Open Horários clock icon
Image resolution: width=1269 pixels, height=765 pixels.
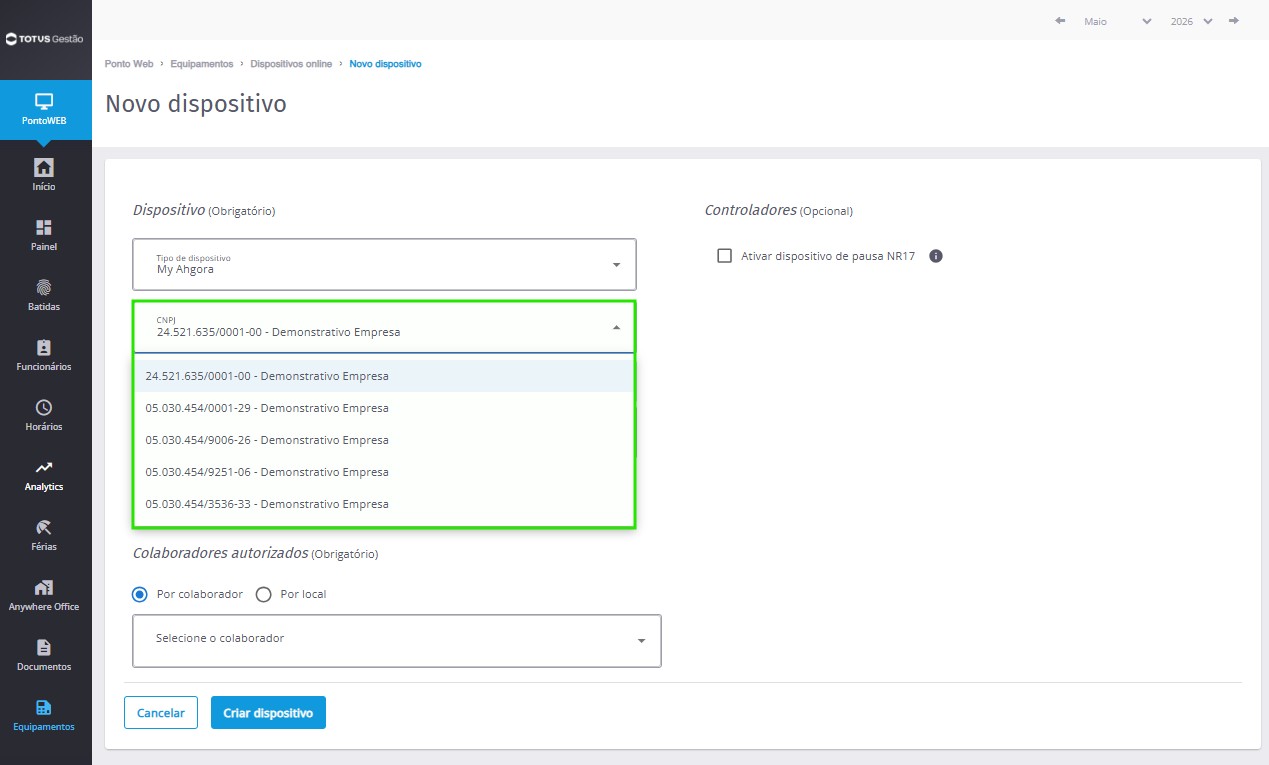tap(44, 407)
